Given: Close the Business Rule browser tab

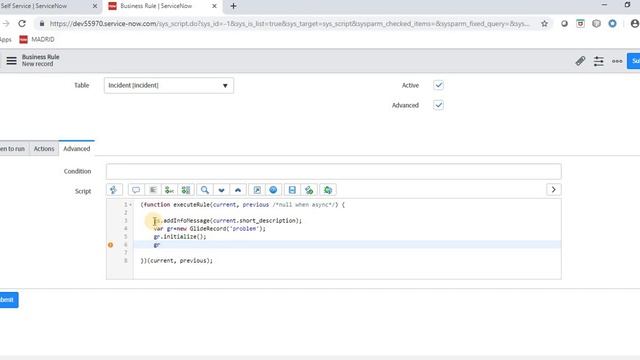Looking at the screenshot, I should click(x=214, y=6).
